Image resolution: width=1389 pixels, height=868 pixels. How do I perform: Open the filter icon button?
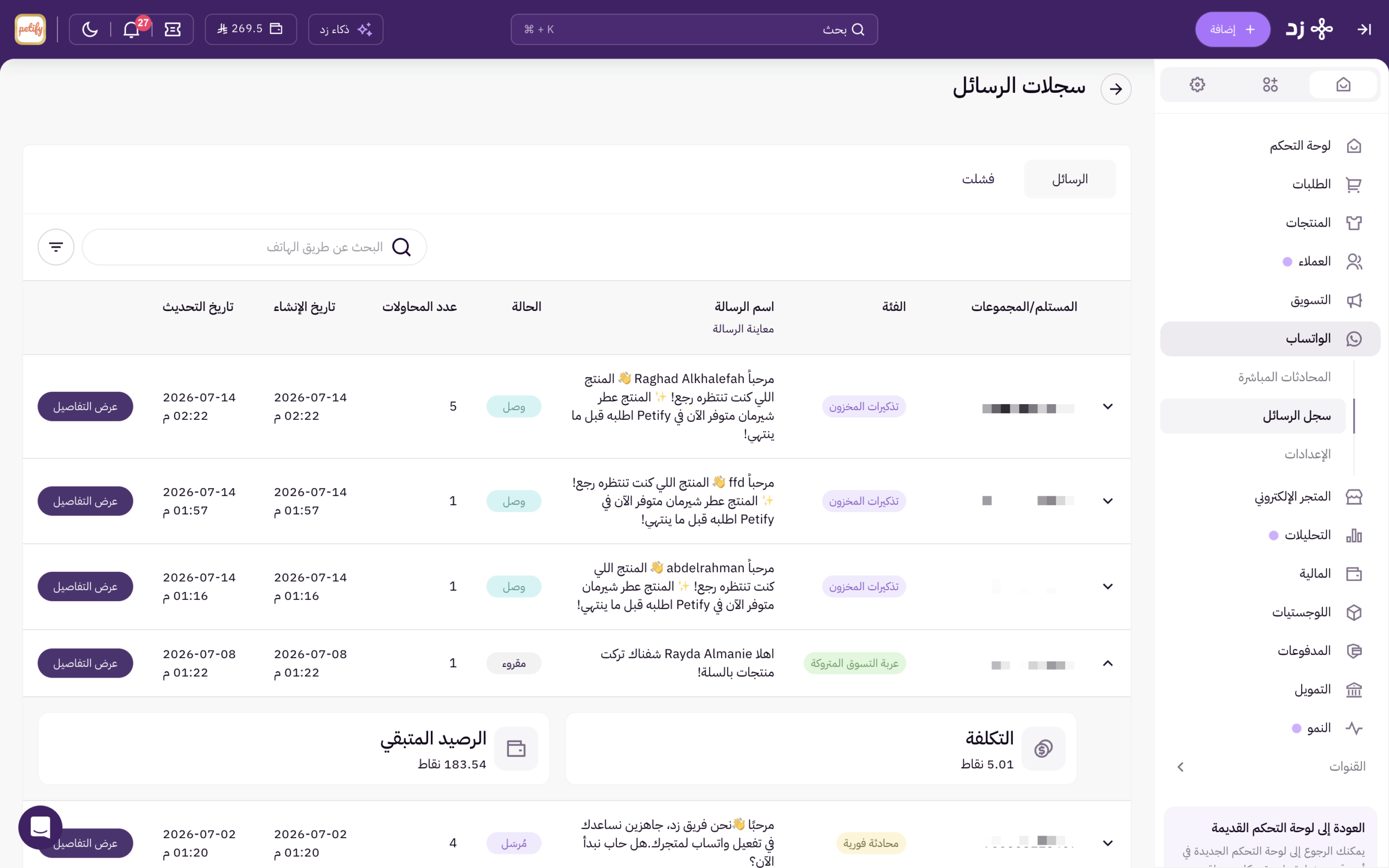(56, 247)
